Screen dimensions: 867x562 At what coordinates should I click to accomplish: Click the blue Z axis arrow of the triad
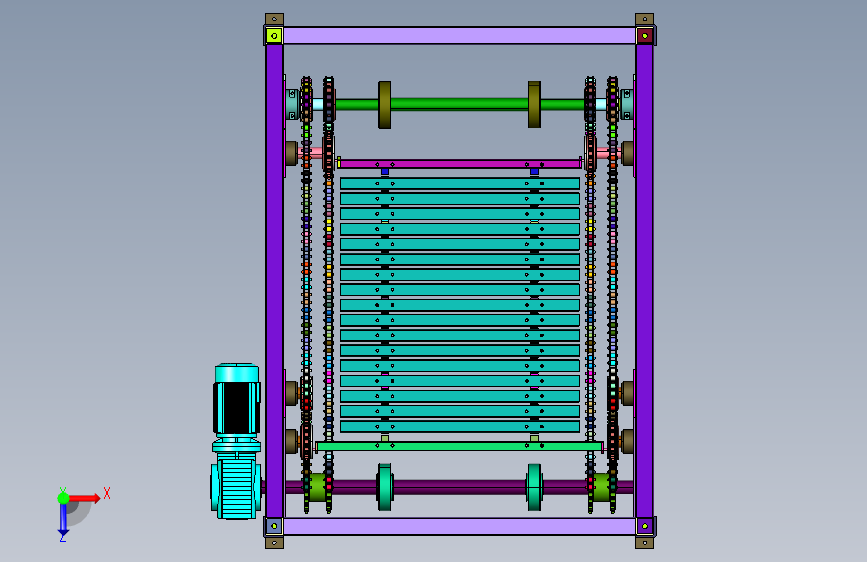(x=63, y=519)
